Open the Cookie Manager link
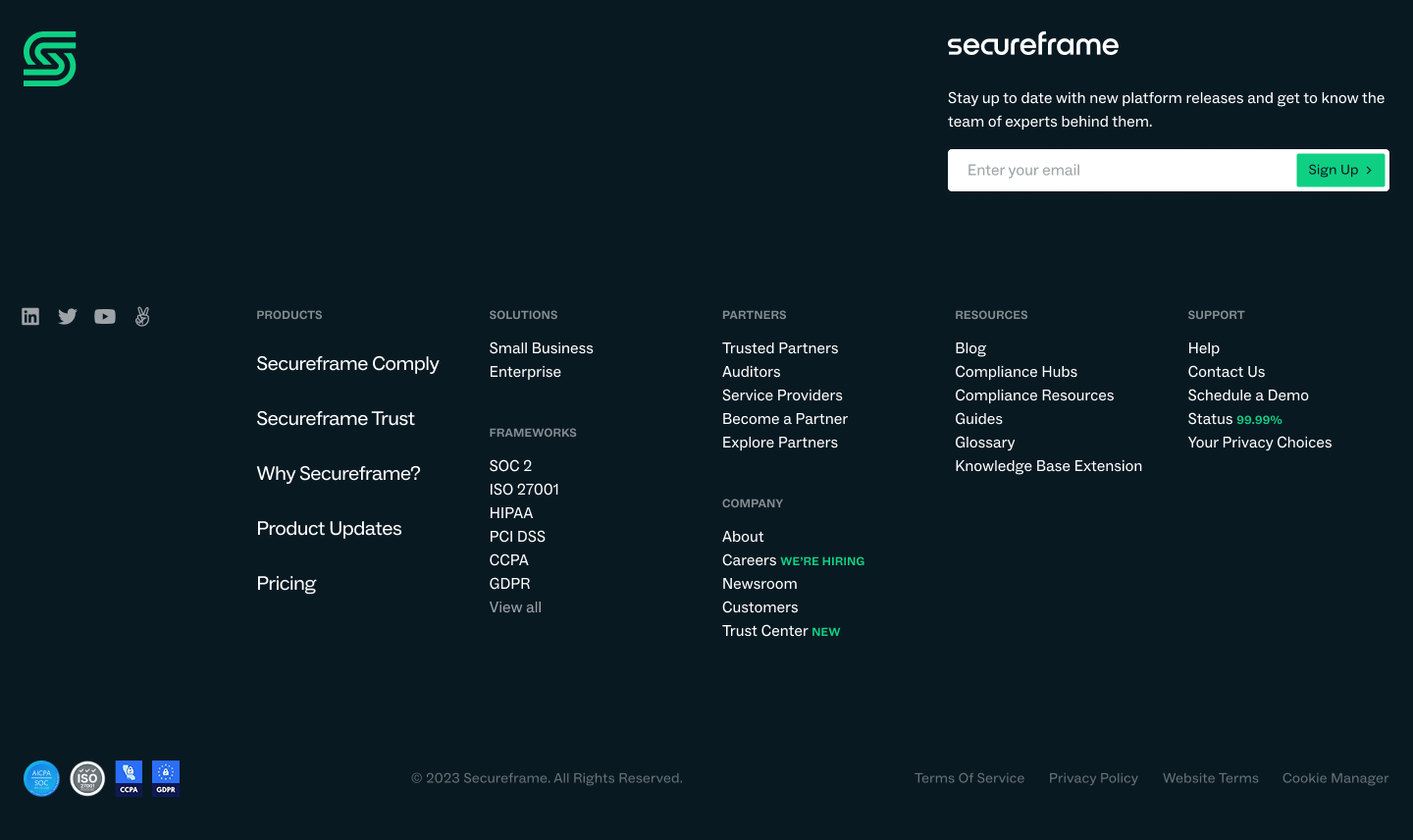The width and height of the screenshot is (1413, 840). pyautogui.click(x=1335, y=778)
